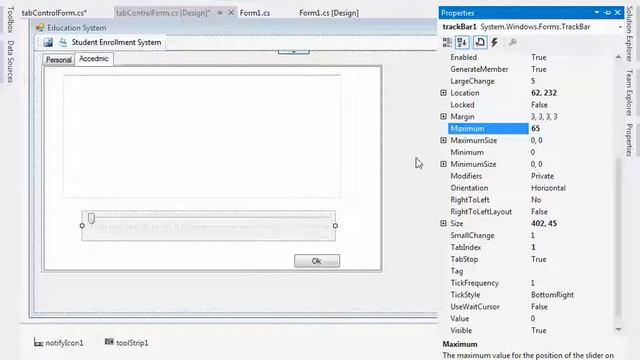Click the Ok button on the form
The image size is (640, 360).
pyautogui.click(x=317, y=261)
